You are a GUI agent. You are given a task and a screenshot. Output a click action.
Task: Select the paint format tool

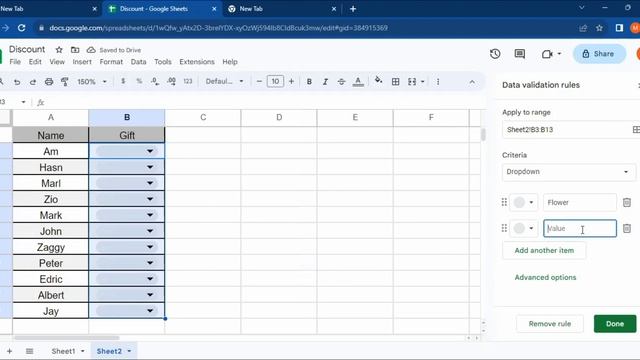(64, 82)
